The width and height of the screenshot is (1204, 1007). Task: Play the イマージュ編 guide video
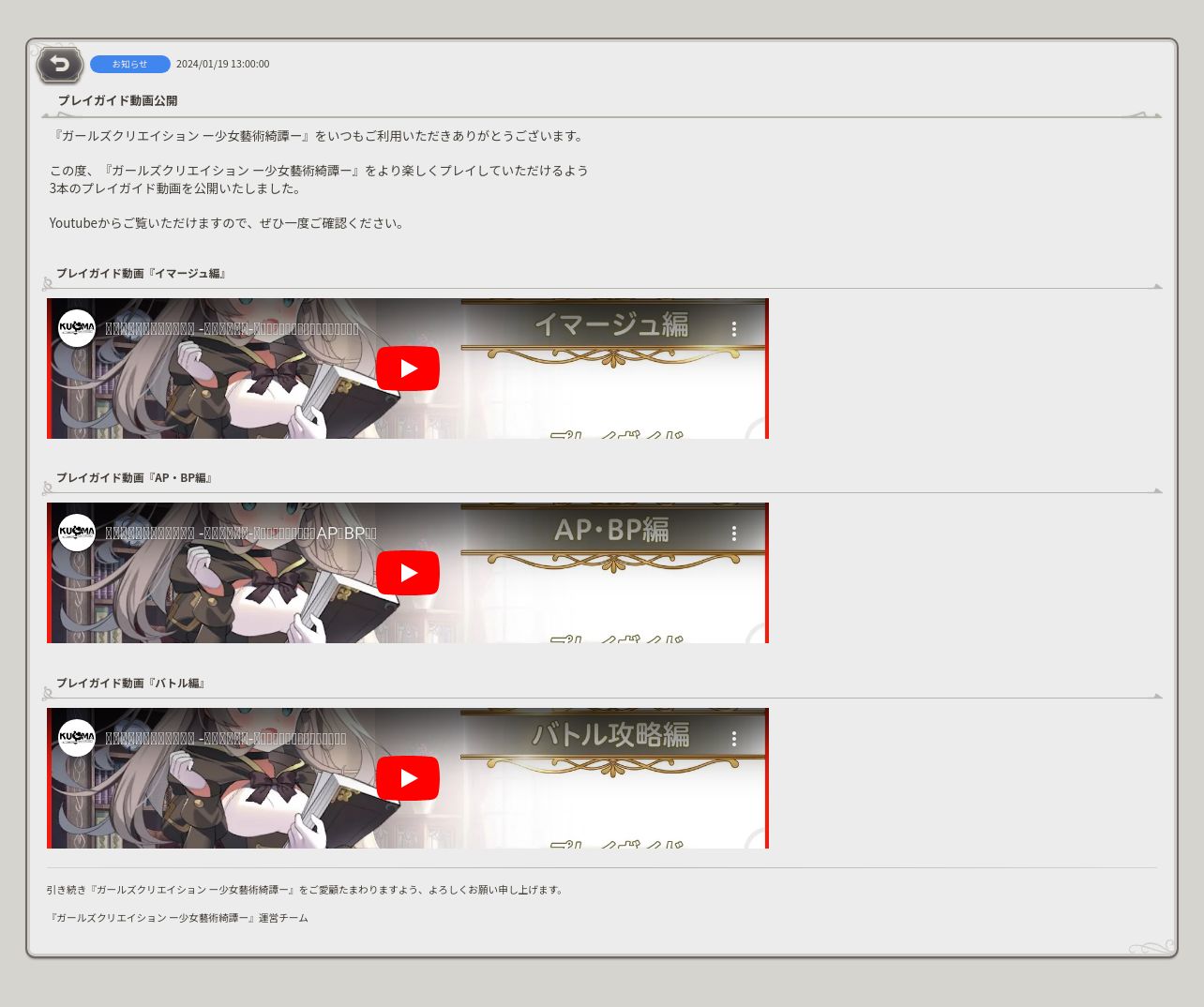[408, 368]
